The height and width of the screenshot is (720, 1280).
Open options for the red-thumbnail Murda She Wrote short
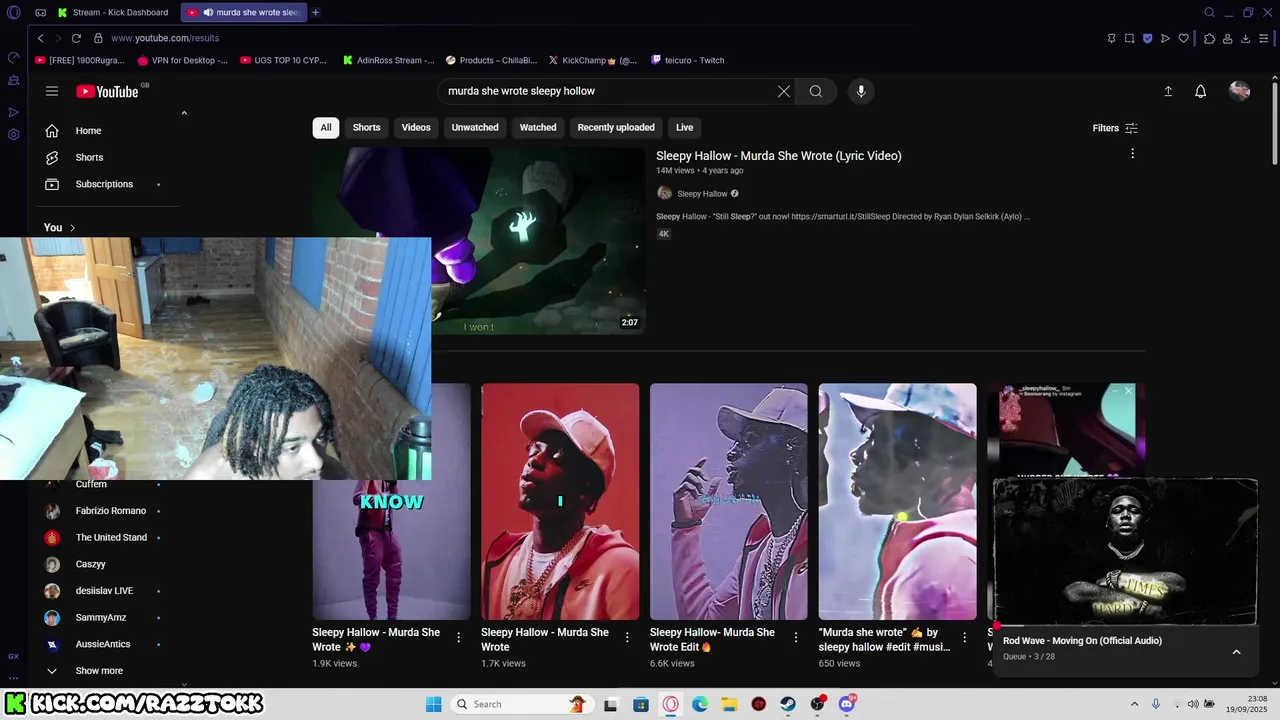(x=628, y=637)
